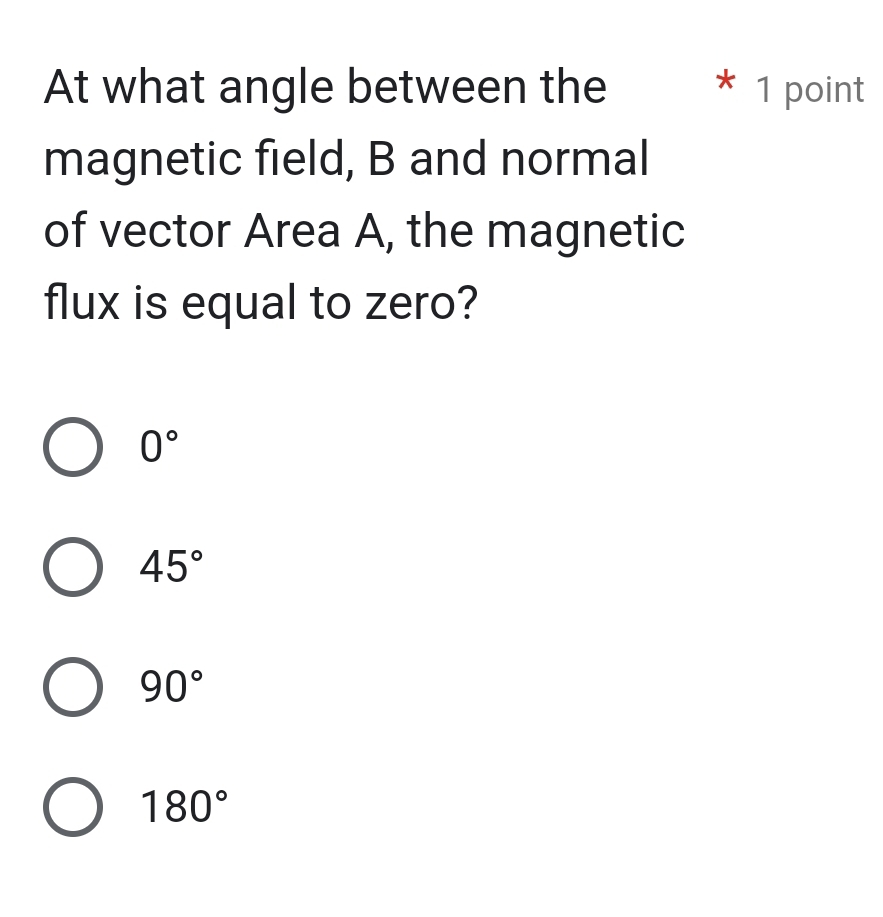Pick the 180° radio button circle
This screenshot has height=917, width=883.
click(x=73, y=807)
